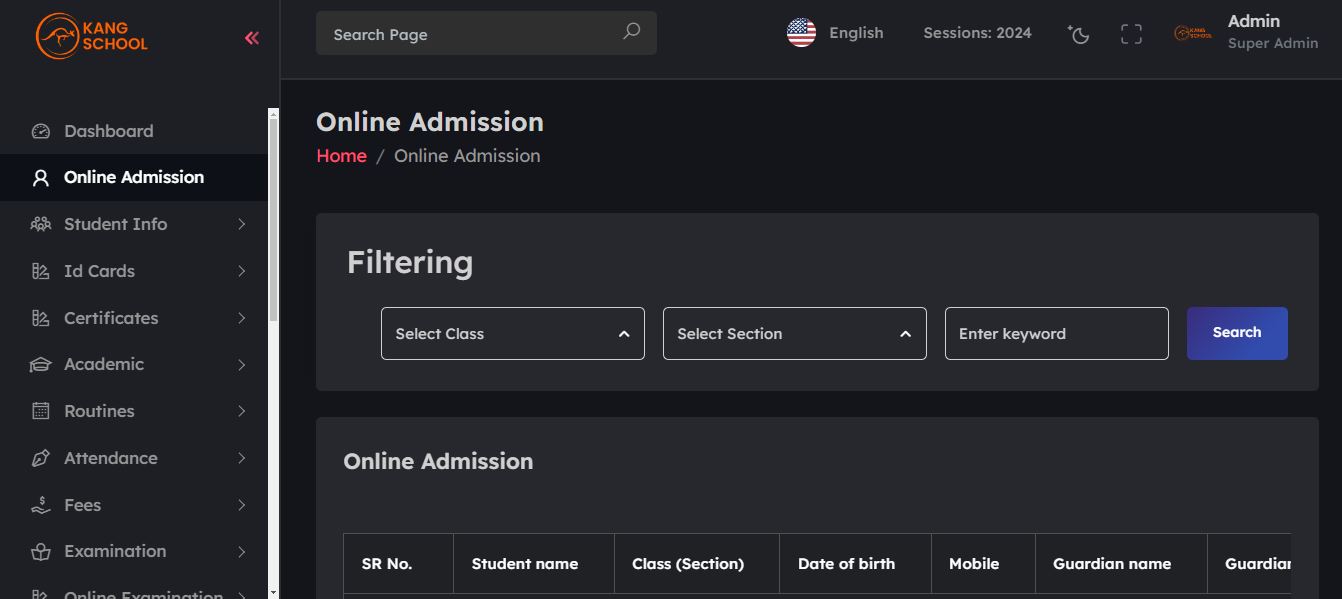Click the Attendance pen icon
The height and width of the screenshot is (599, 1342).
tap(41, 458)
